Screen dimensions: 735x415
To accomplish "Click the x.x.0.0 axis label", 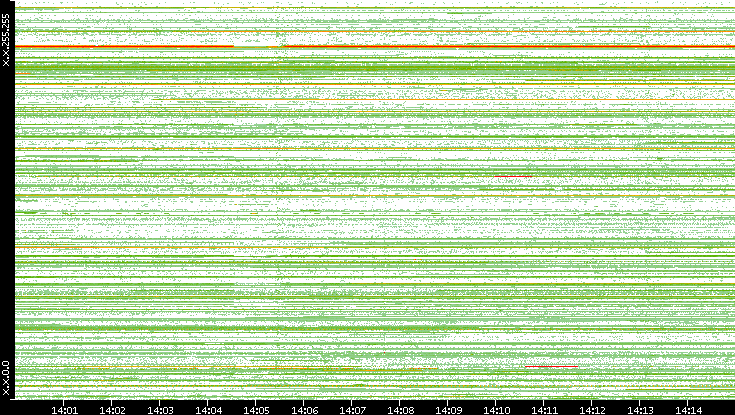I will click(6, 378).
